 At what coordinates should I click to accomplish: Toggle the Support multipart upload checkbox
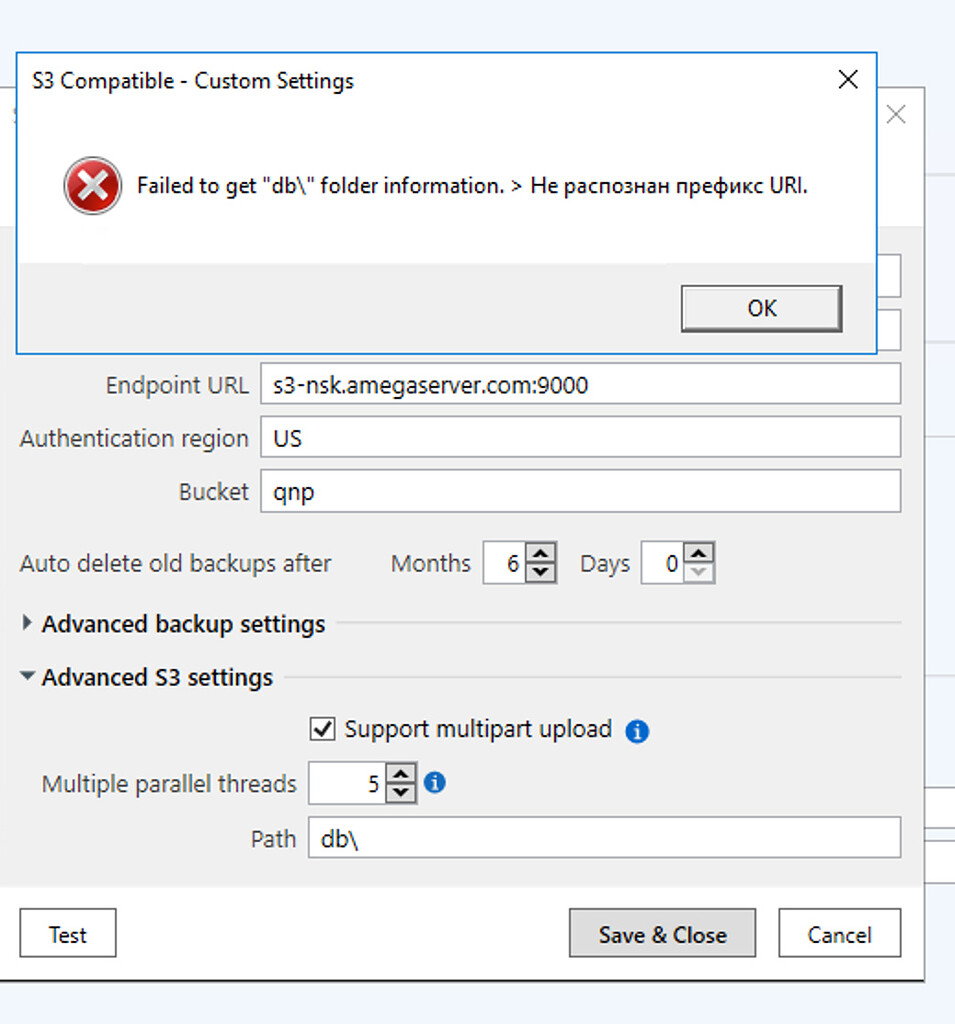(x=322, y=730)
